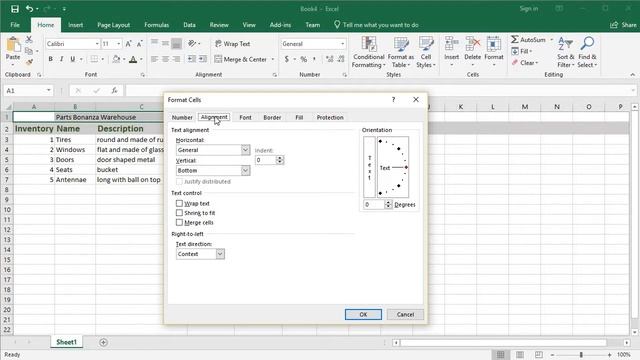Click the Undo arrow icon

click(x=29, y=9)
